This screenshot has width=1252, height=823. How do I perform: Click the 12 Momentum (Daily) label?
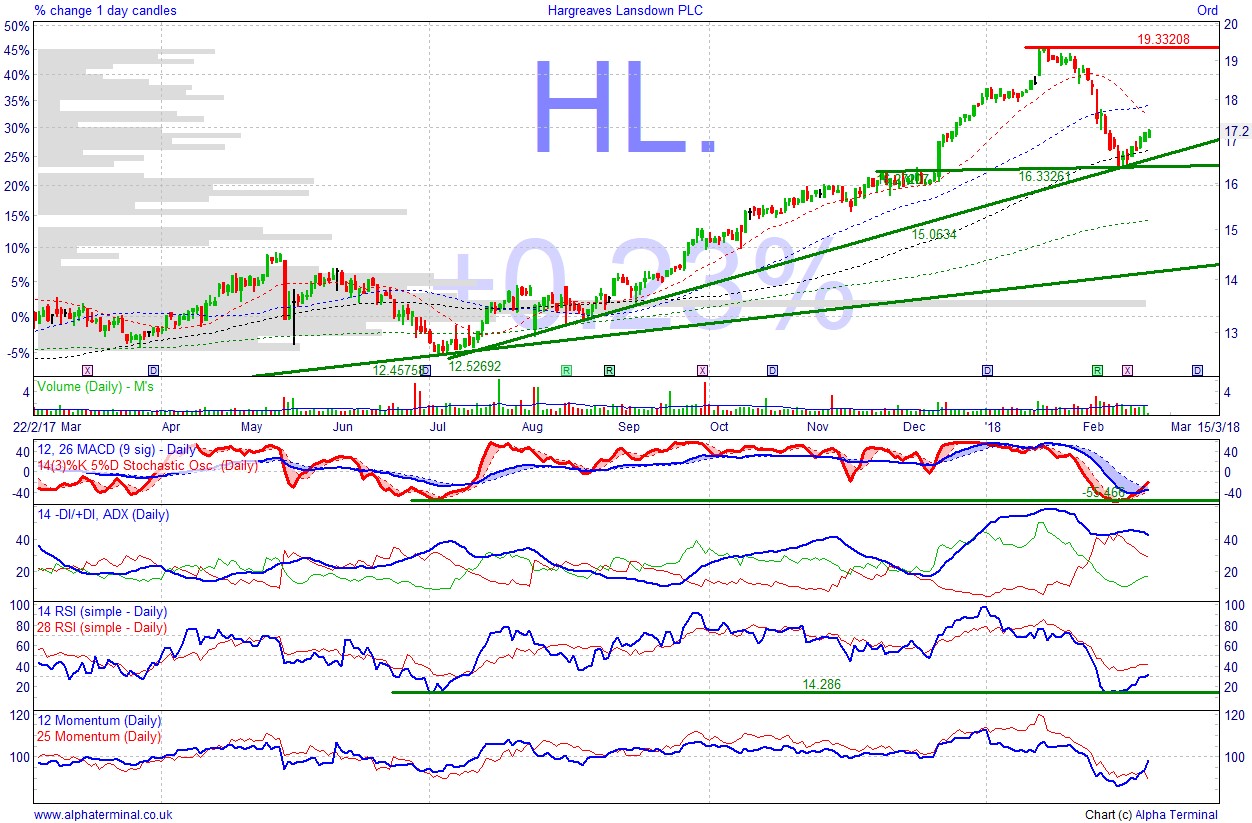pyautogui.click(x=98, y=721)
